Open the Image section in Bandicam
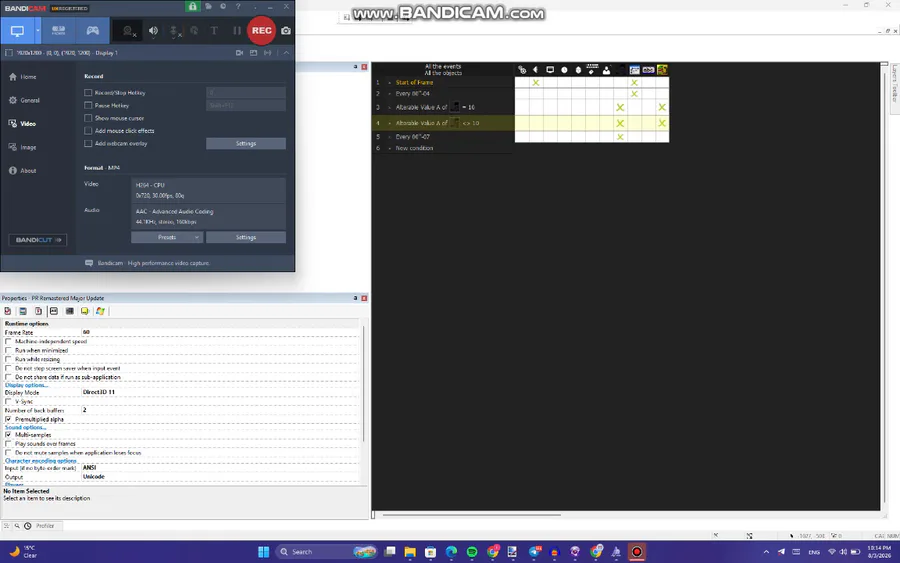 23,147
